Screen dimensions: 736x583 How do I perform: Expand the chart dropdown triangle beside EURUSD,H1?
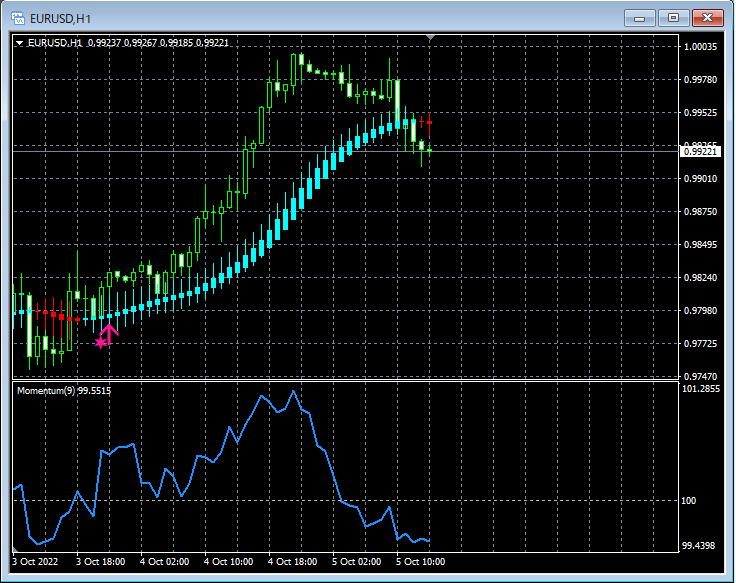[19, 43]
